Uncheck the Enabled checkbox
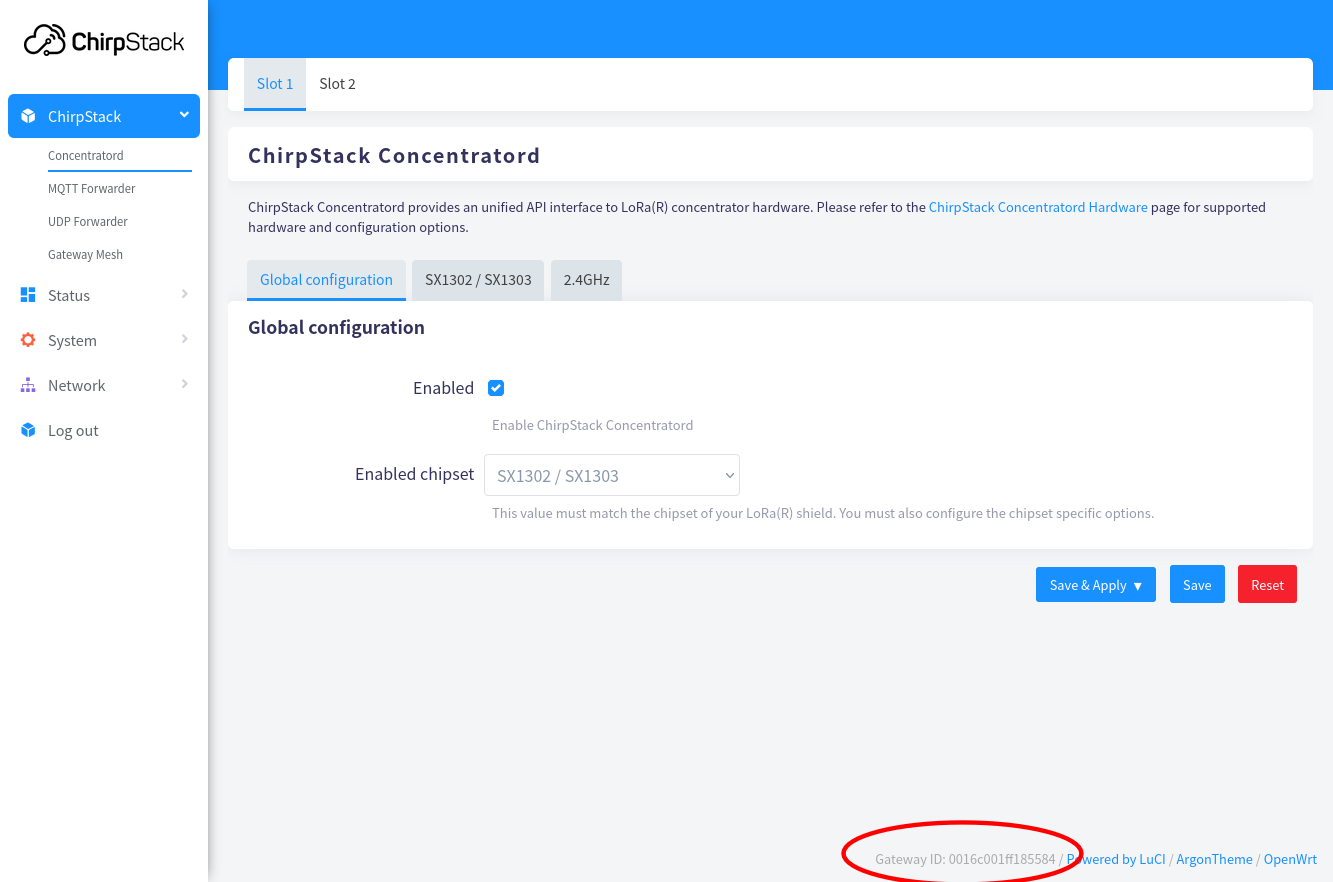This screenshot has width=1333, height=882. pos(496,388)
